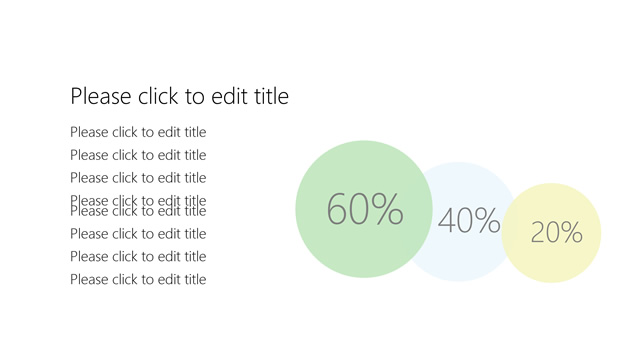Click the digit 4 in 40%
The height and width of the screenshot is (361, 635).
(447, 220)
